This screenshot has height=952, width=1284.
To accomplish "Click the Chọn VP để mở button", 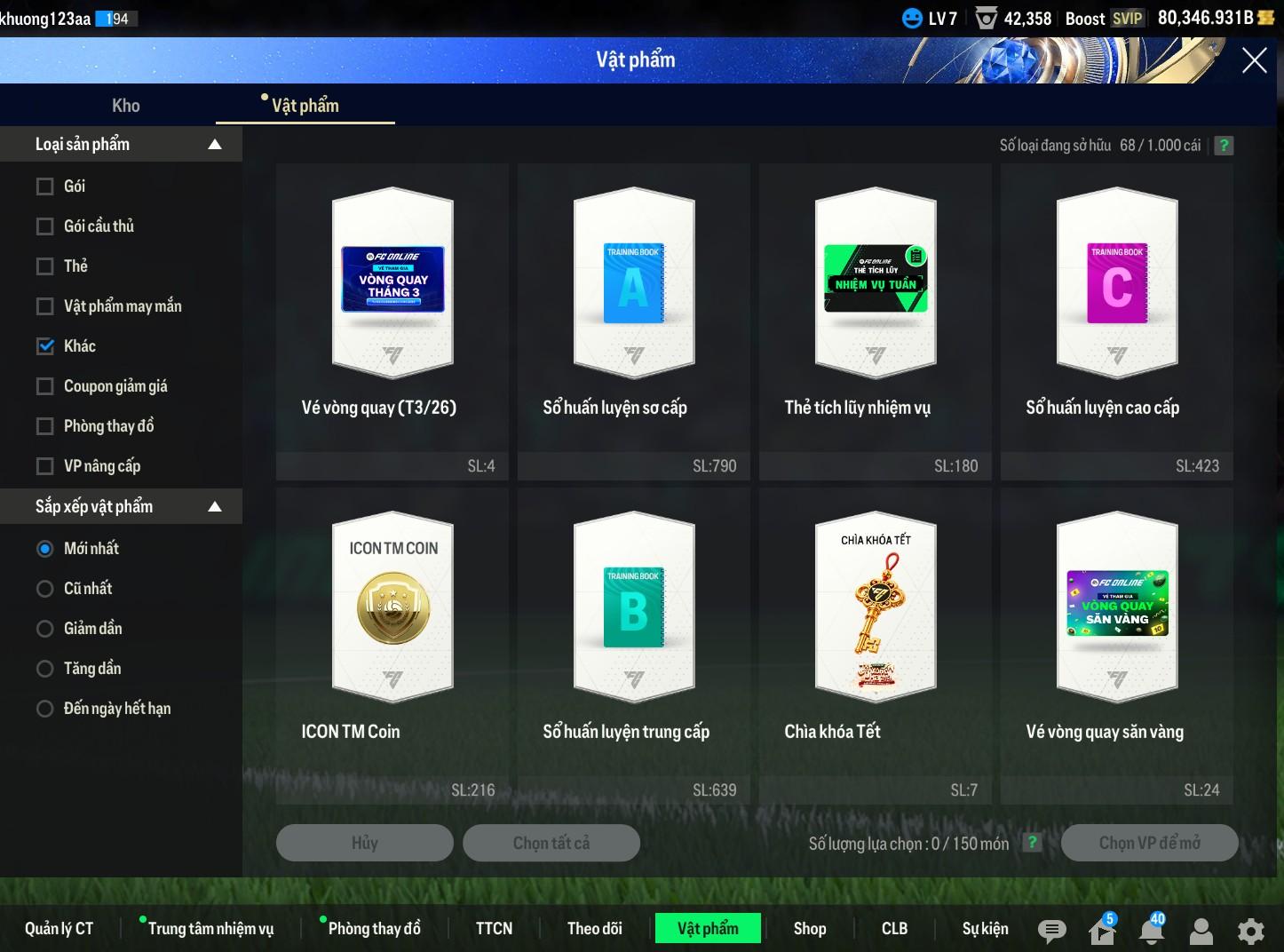I will pos(1149,843).
